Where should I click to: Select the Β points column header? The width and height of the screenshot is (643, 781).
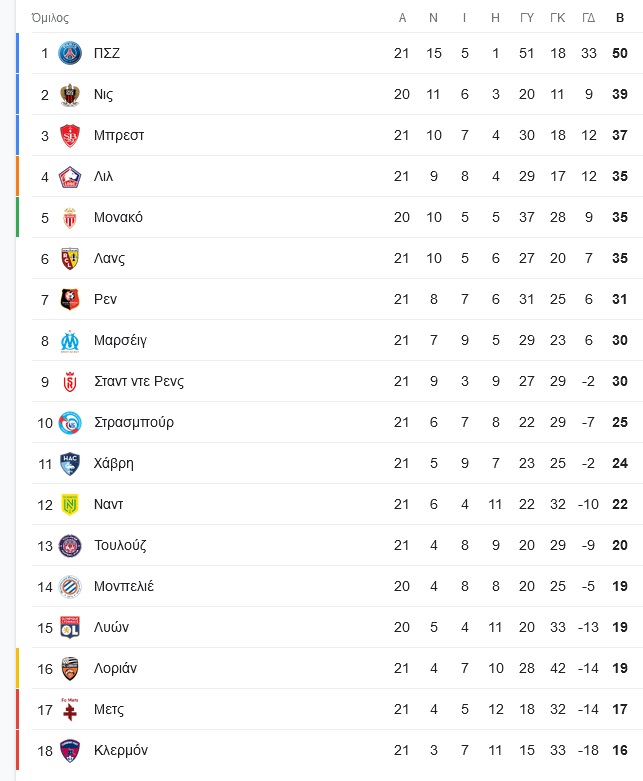click(x=620, y=18)
